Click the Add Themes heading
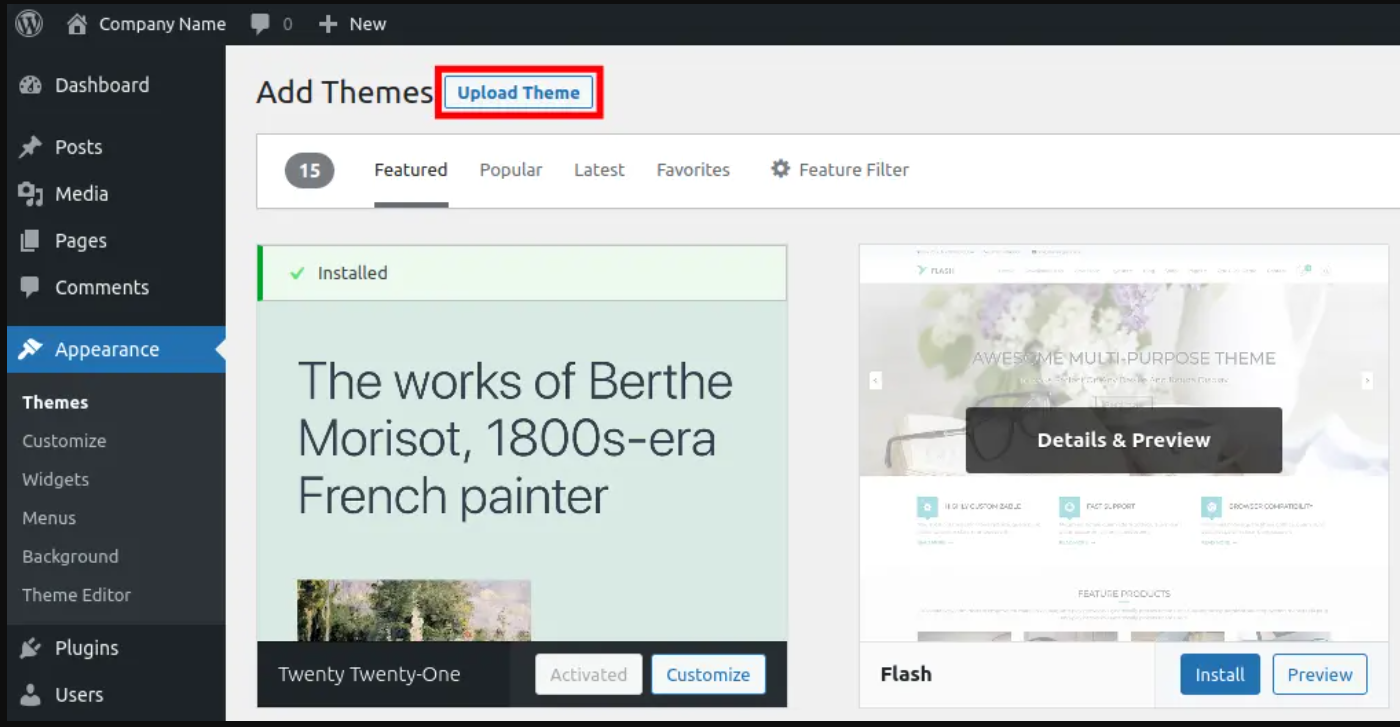1400x727 pixels. click(x=345, y=92)
